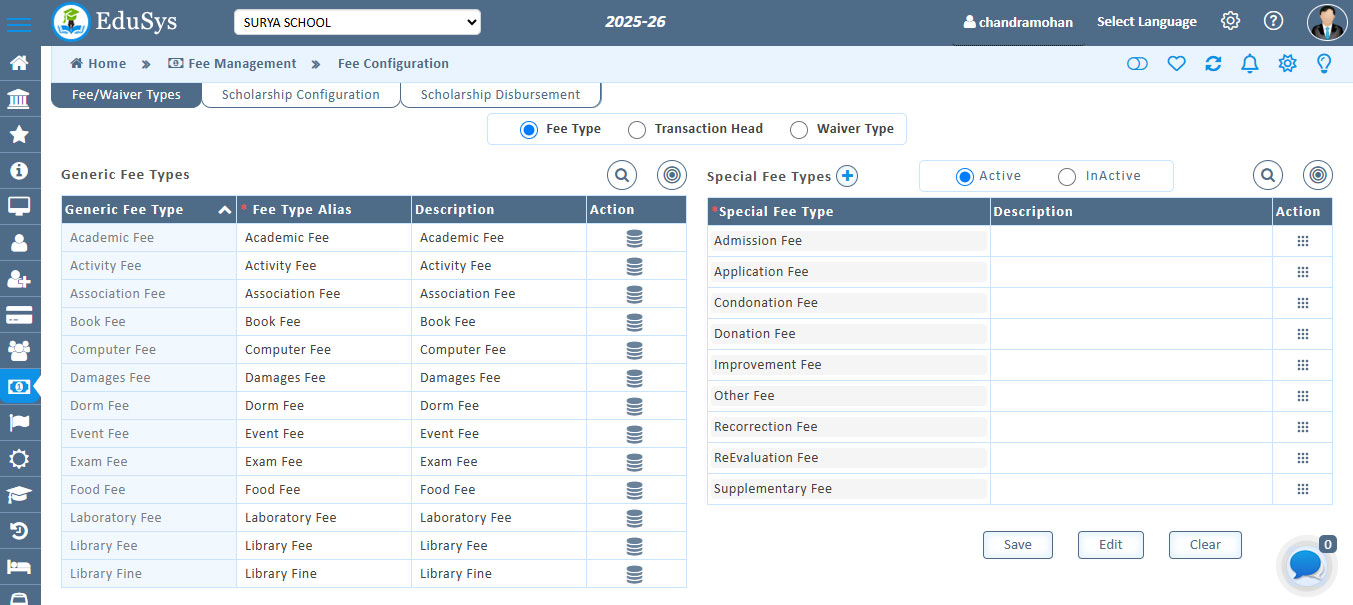This screenshot has height=605, width=1353.
Task: Open the chat bubble icon
Action: [1306, 565]
